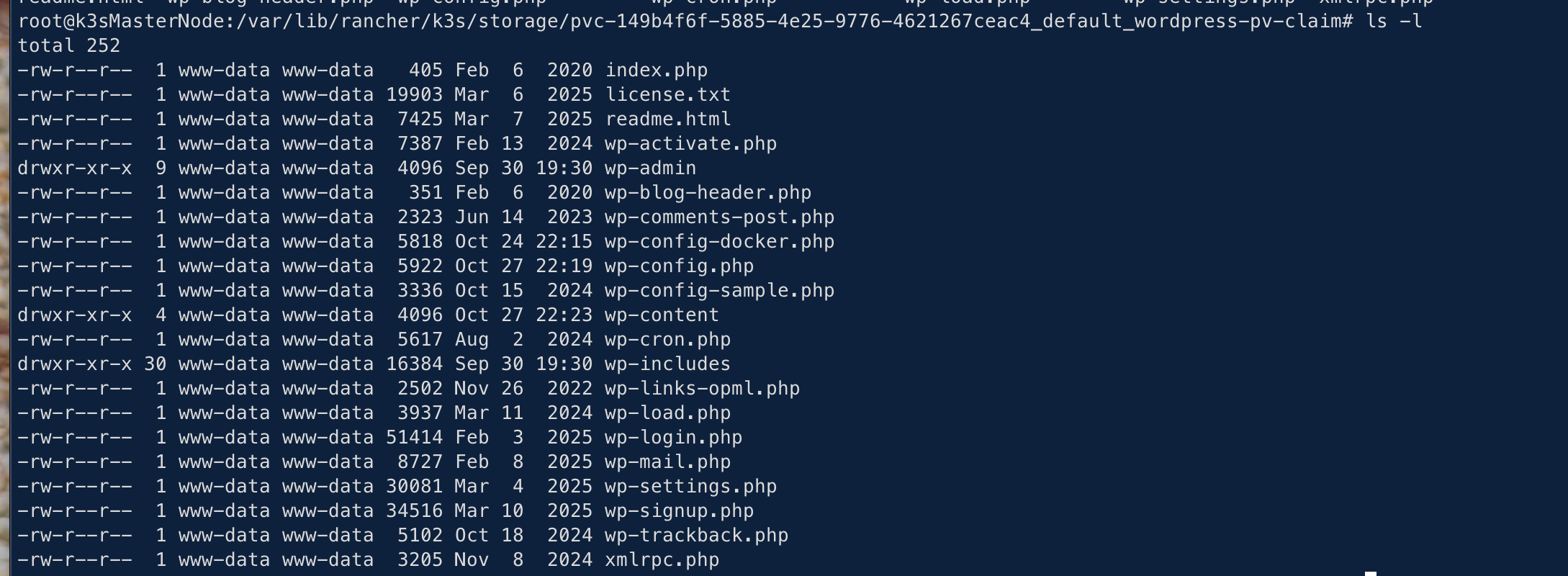Click the wp-blog-header.php entry in the listing
This screenshot has height=576, width=1568.
(708, 193)
